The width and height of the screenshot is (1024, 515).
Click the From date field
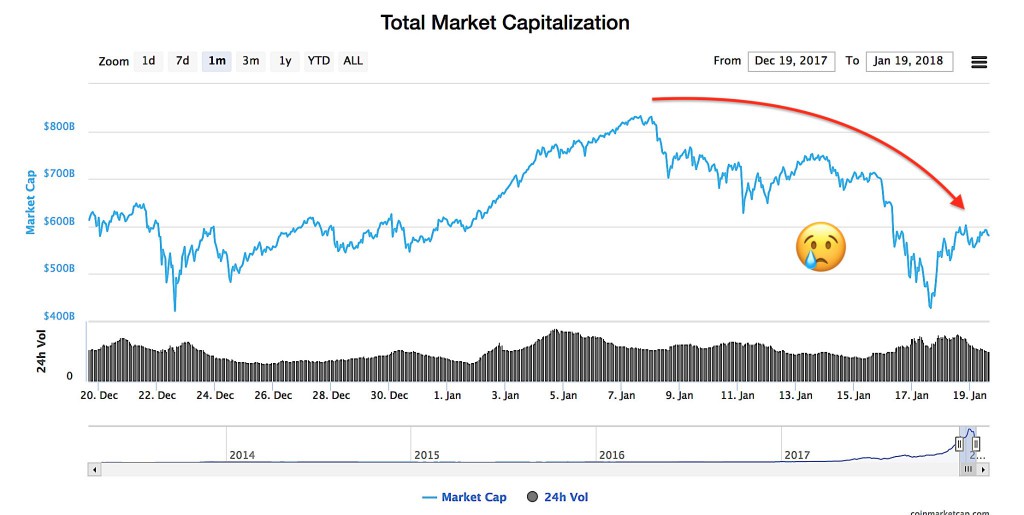[x=790, y=61]
